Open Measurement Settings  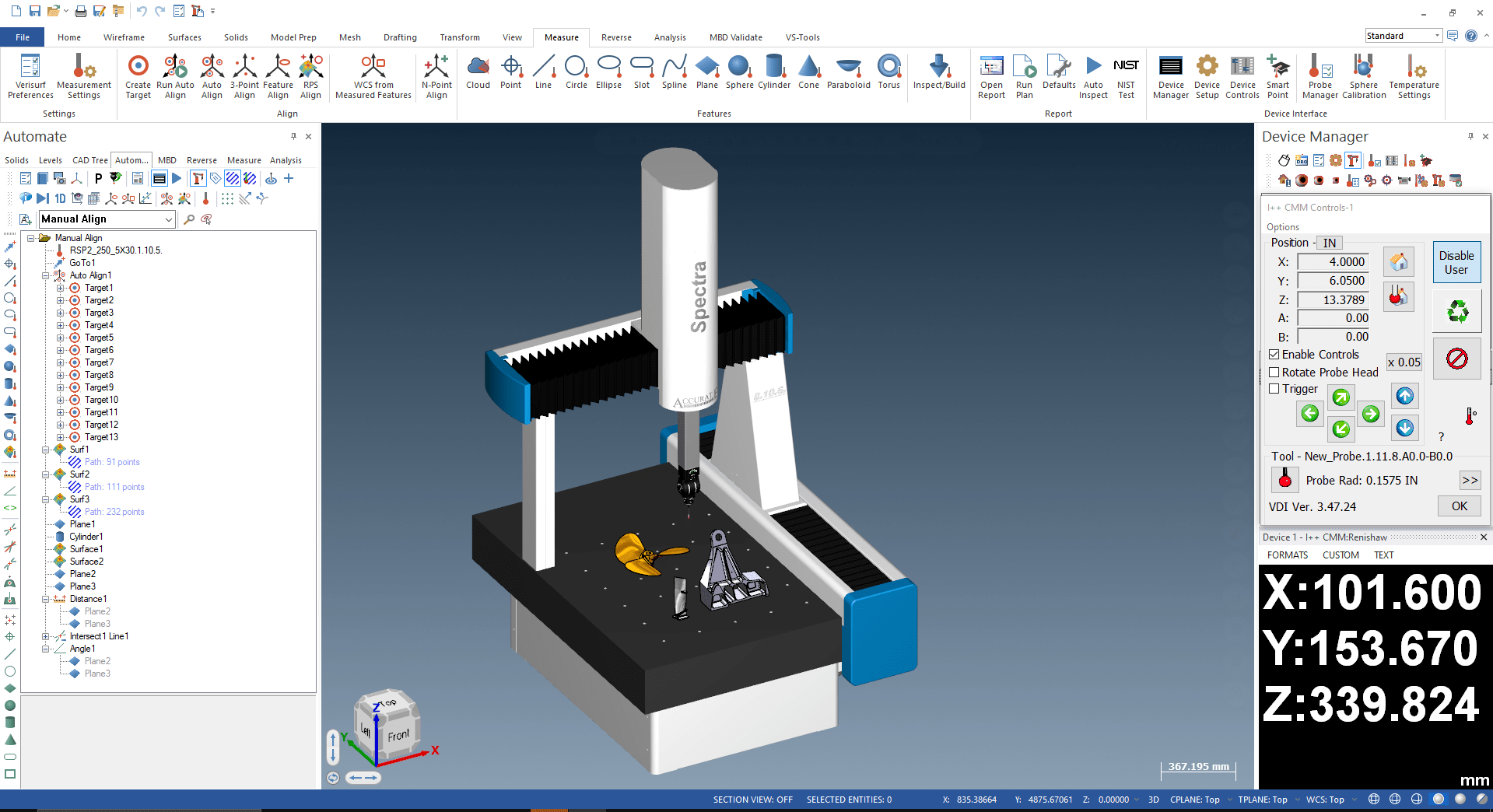83,76
